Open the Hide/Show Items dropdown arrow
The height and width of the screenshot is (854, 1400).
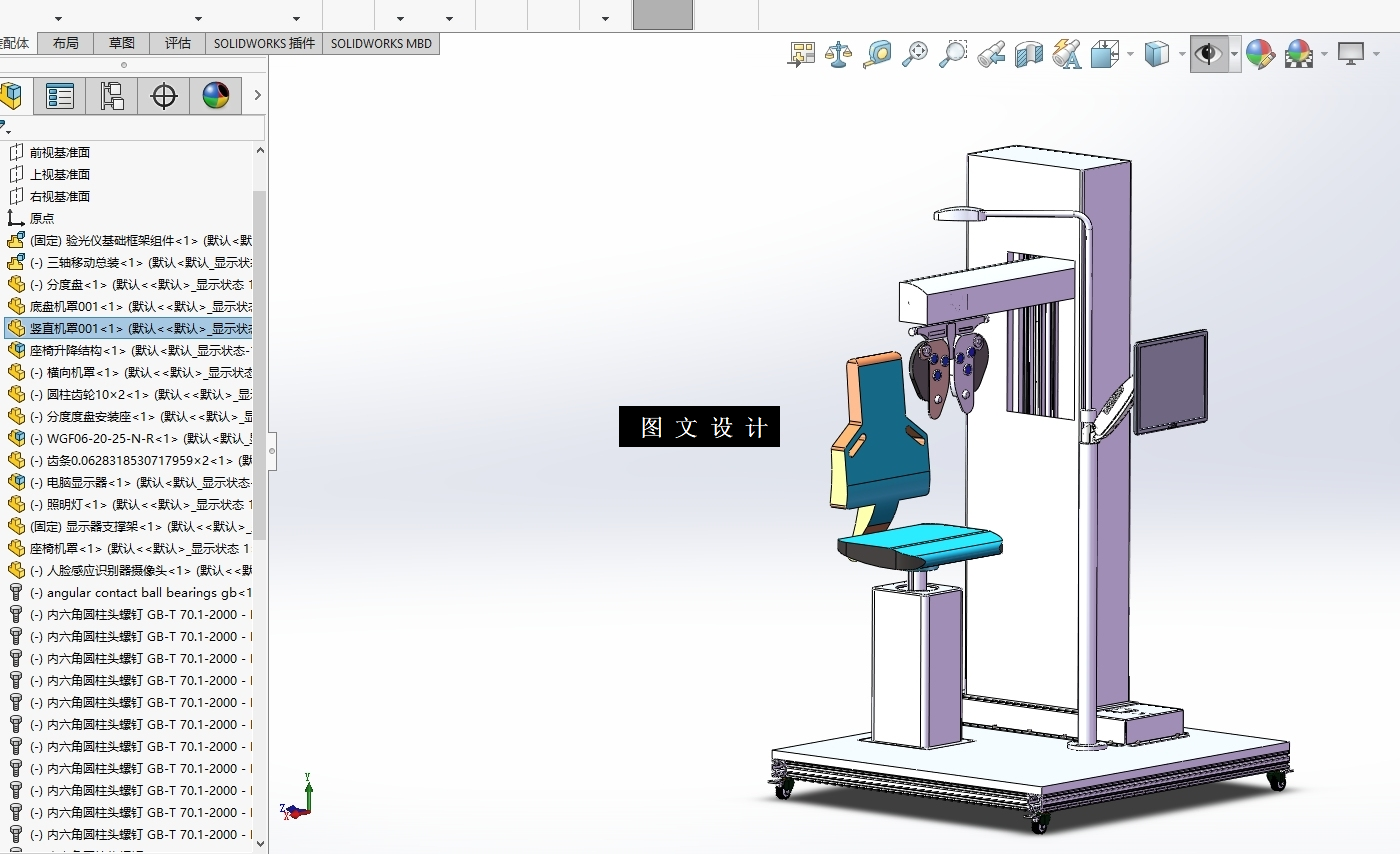(1234, 54)
